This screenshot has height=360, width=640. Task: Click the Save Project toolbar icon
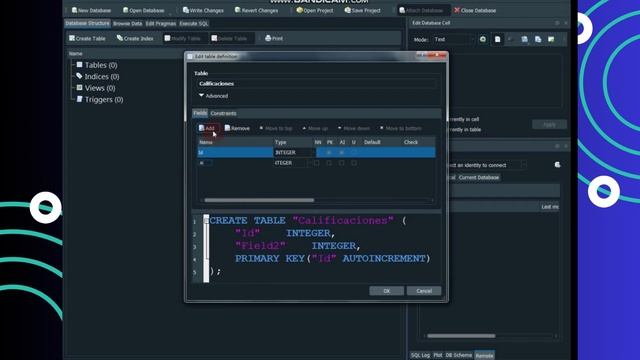tap(347, 10)
